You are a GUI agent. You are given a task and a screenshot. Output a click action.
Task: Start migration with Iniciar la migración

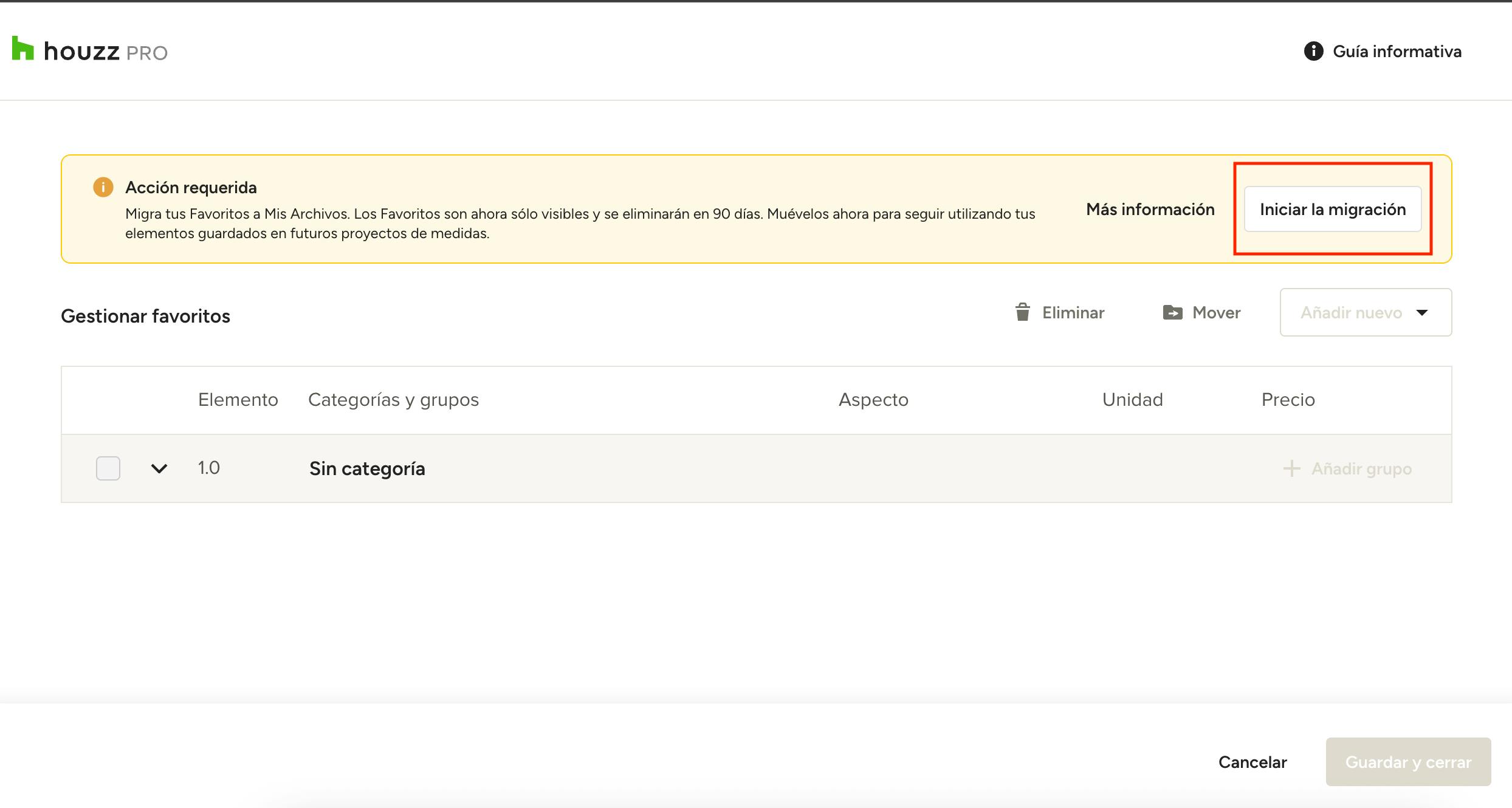tap(1333, 209)
